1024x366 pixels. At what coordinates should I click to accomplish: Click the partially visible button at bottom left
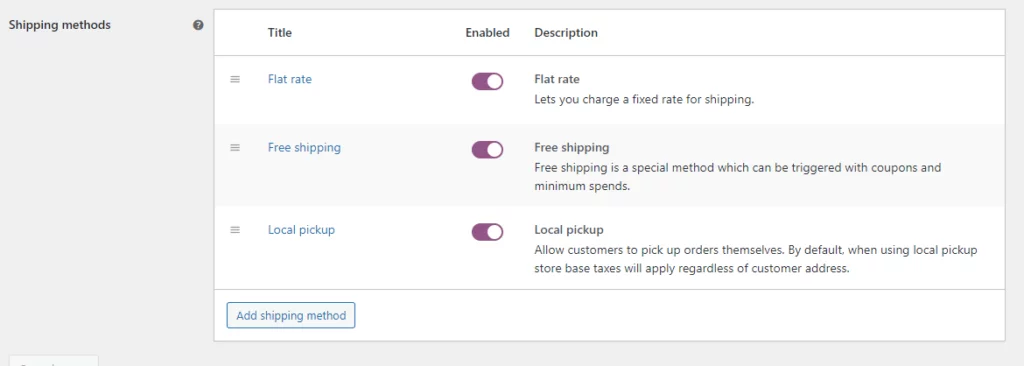53,361
